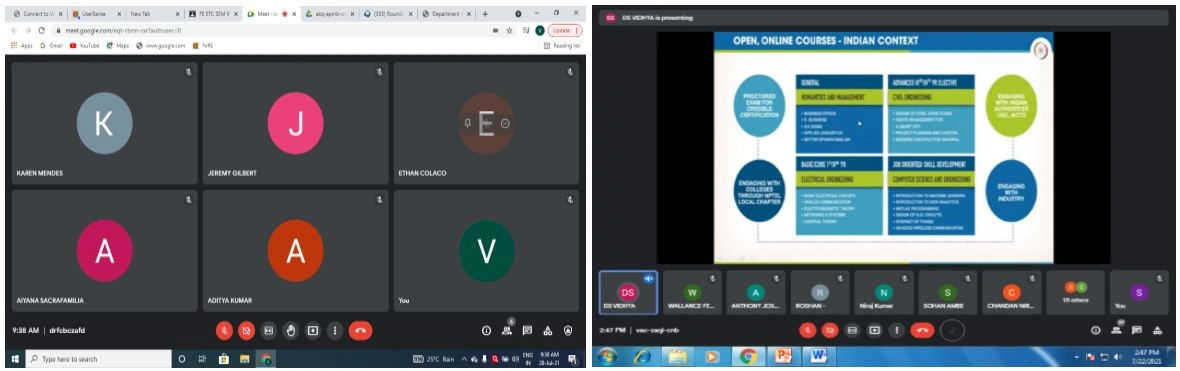Image resolution: width=1180 pixels, height=371 pixels.
Task: Open the Reading list panel
Action: [562, 45]
